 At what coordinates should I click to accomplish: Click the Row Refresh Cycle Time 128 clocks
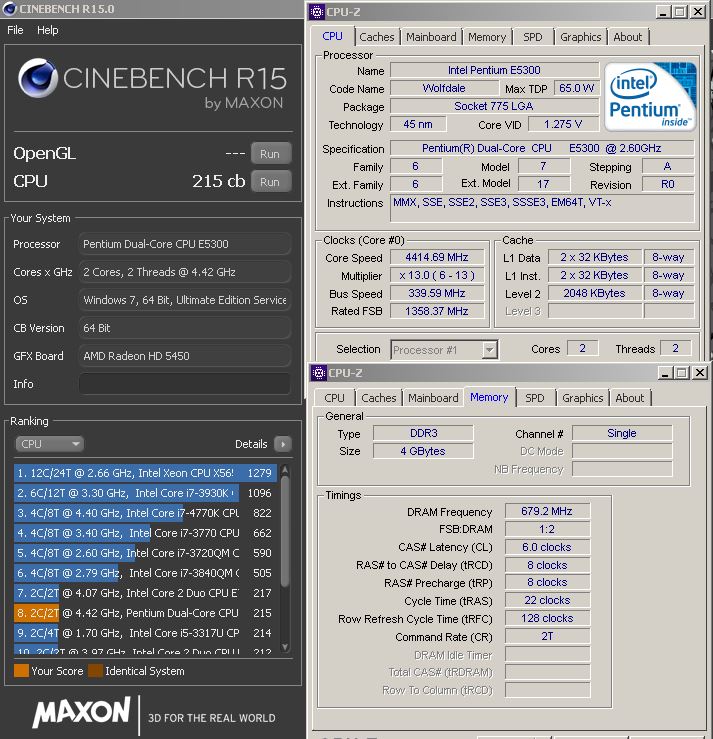(x=547, y=618)
